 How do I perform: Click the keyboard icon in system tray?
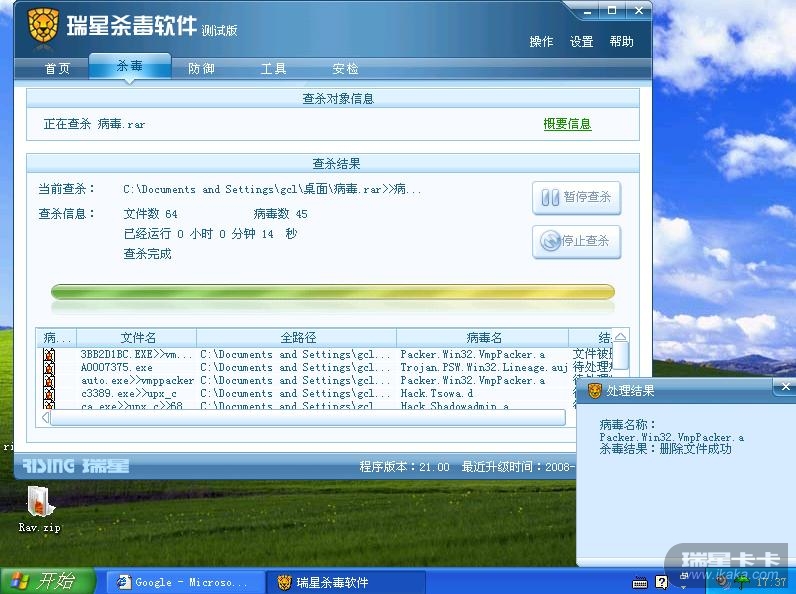[x=640, y=582]
